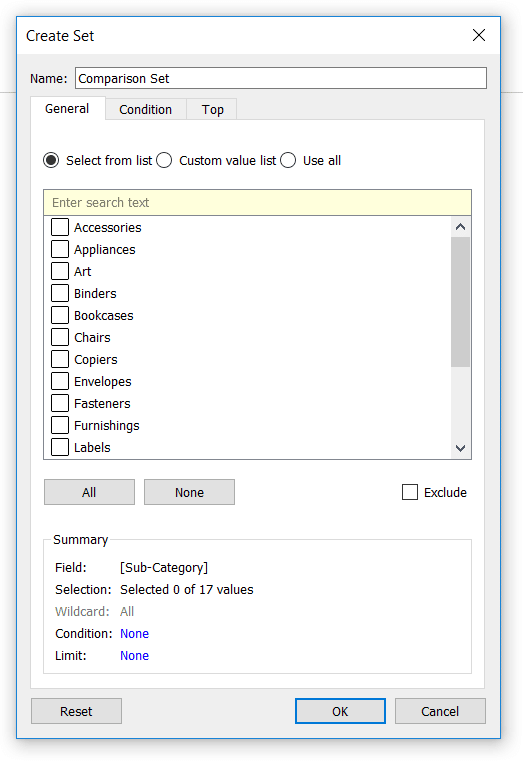Click the list scroll down arrow
Image resolution: width=523 pixels, height=763 pixels.
(460, 448)
